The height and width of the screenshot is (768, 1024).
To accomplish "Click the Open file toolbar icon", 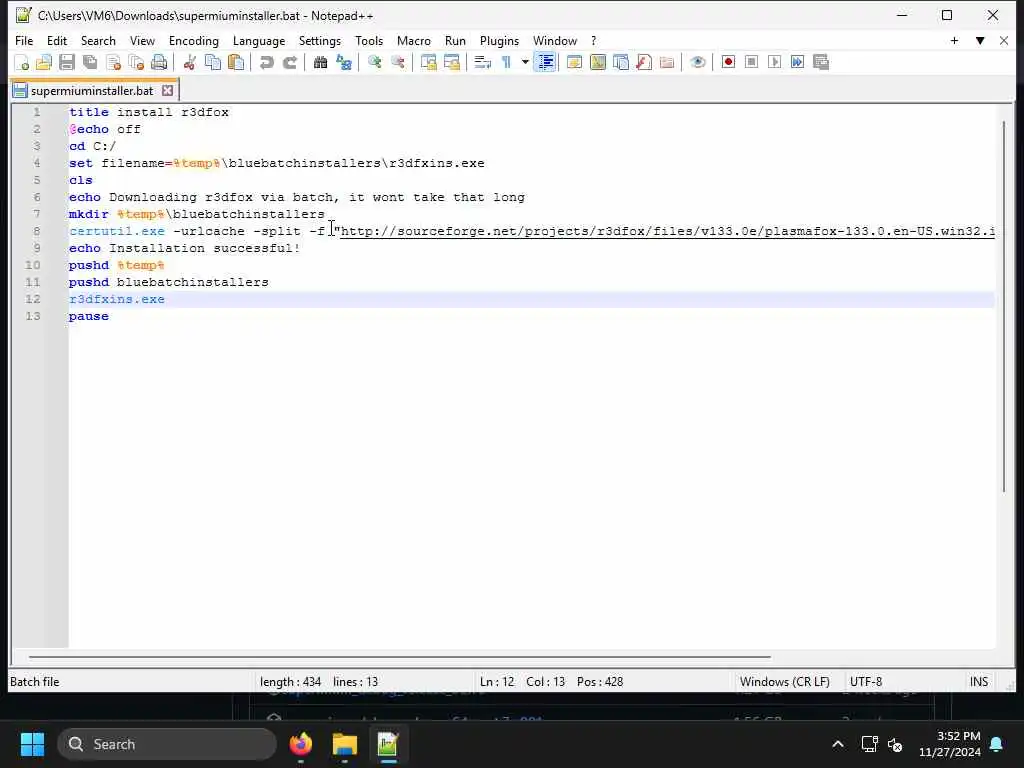I will coord(44,63).
